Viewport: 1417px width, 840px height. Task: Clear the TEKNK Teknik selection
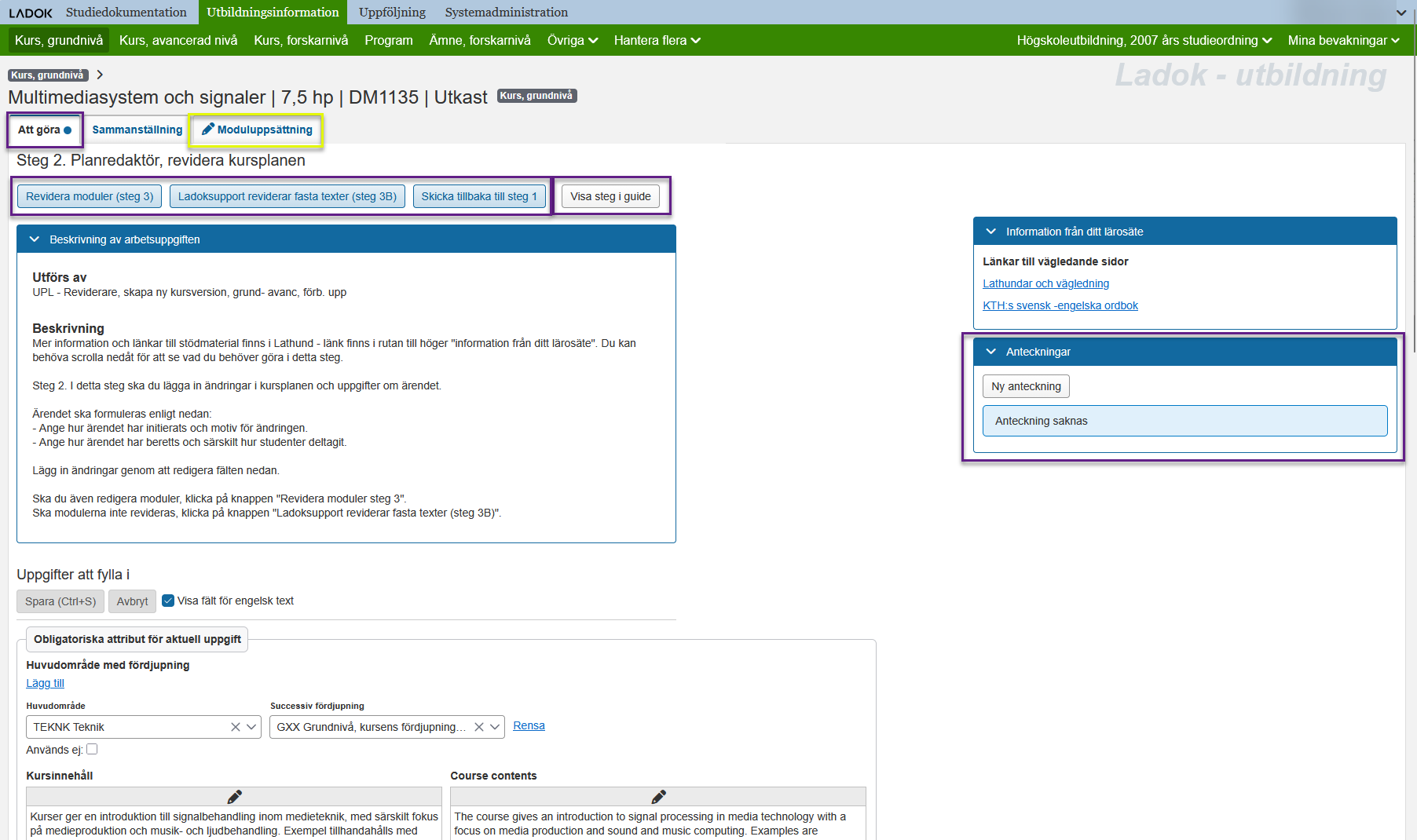pyautogui.click(x=235, y=727)
